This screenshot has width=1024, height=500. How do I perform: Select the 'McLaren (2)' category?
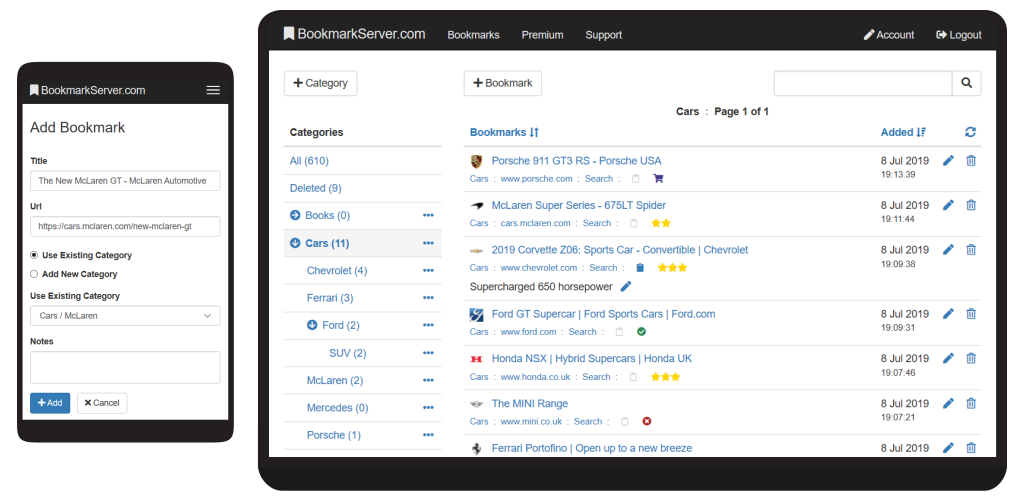pyautogui.click(x=335, y=381)
